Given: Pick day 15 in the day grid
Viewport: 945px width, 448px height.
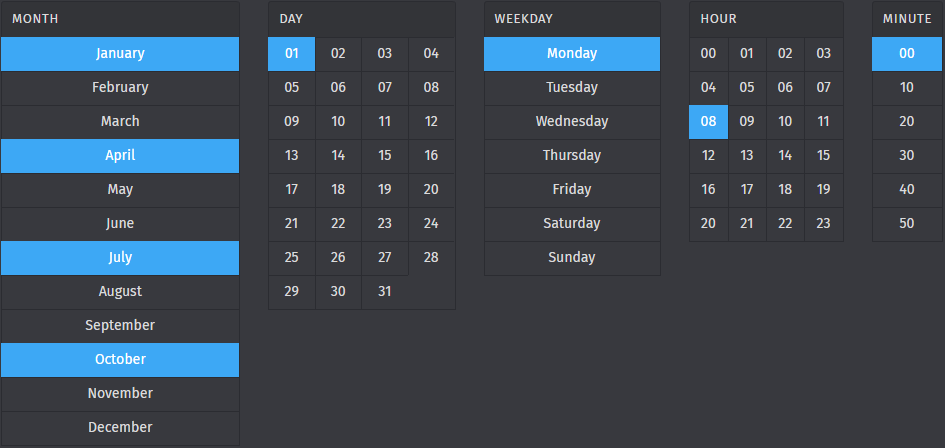Looking at the screenshot, I should point(385,156).
